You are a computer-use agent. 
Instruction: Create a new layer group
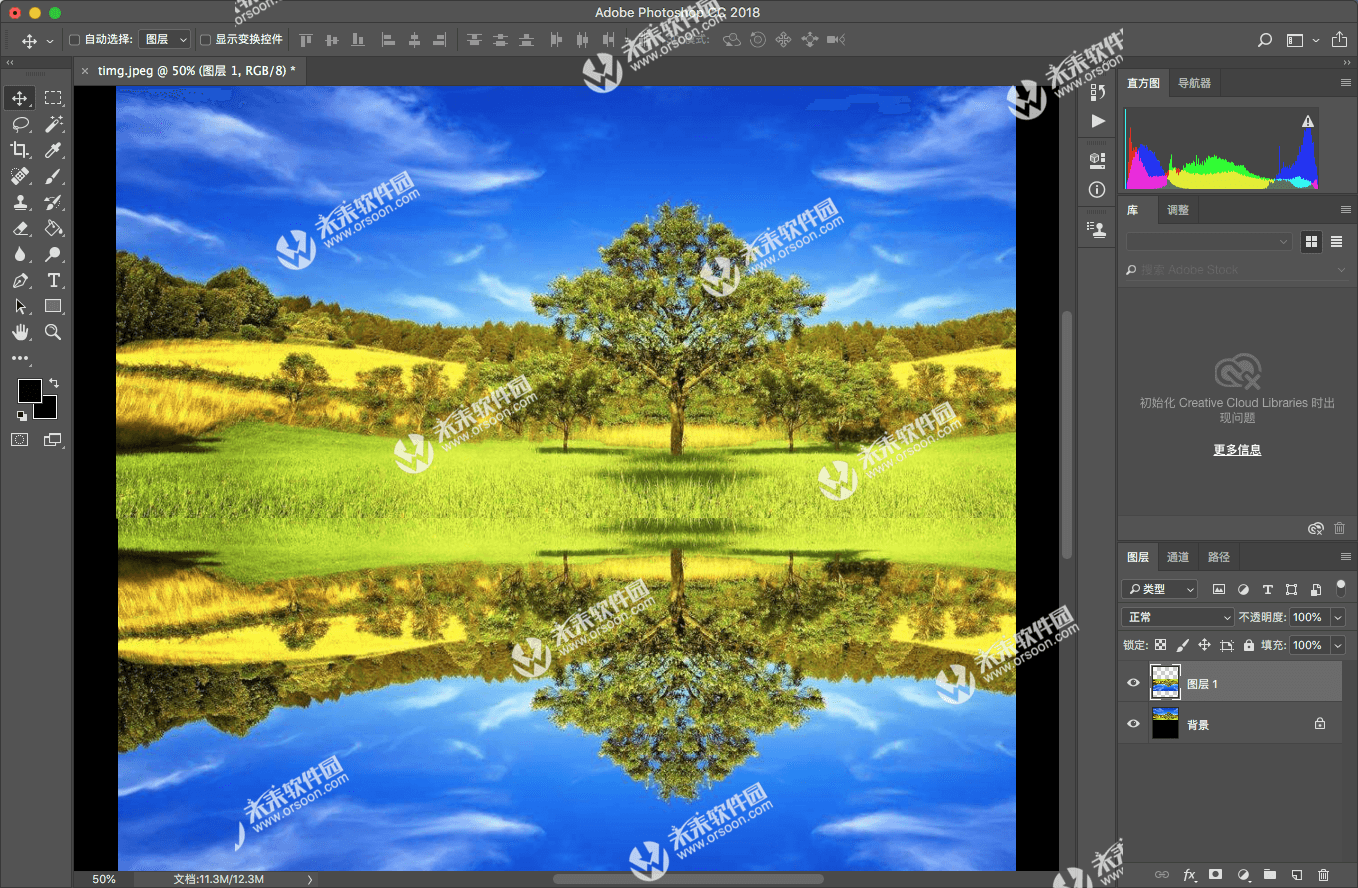[x=1270, y=874]
